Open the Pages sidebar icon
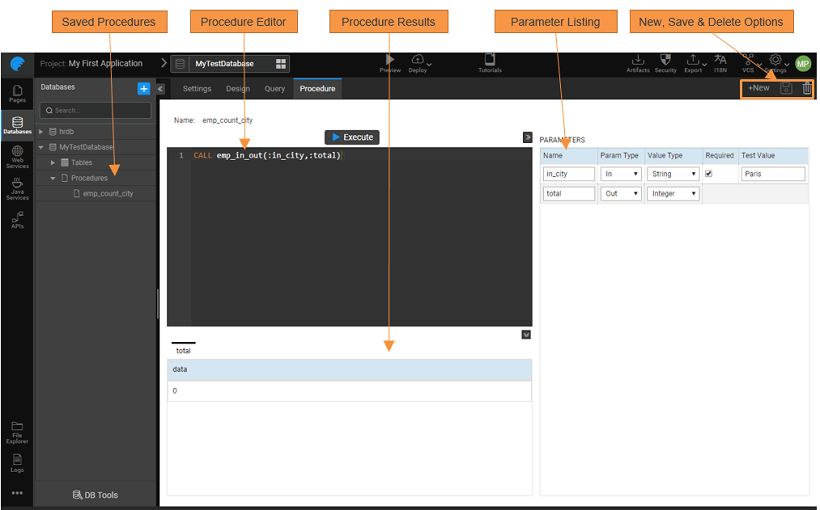Viewport: 820px width, 510px height. point(17,94)
